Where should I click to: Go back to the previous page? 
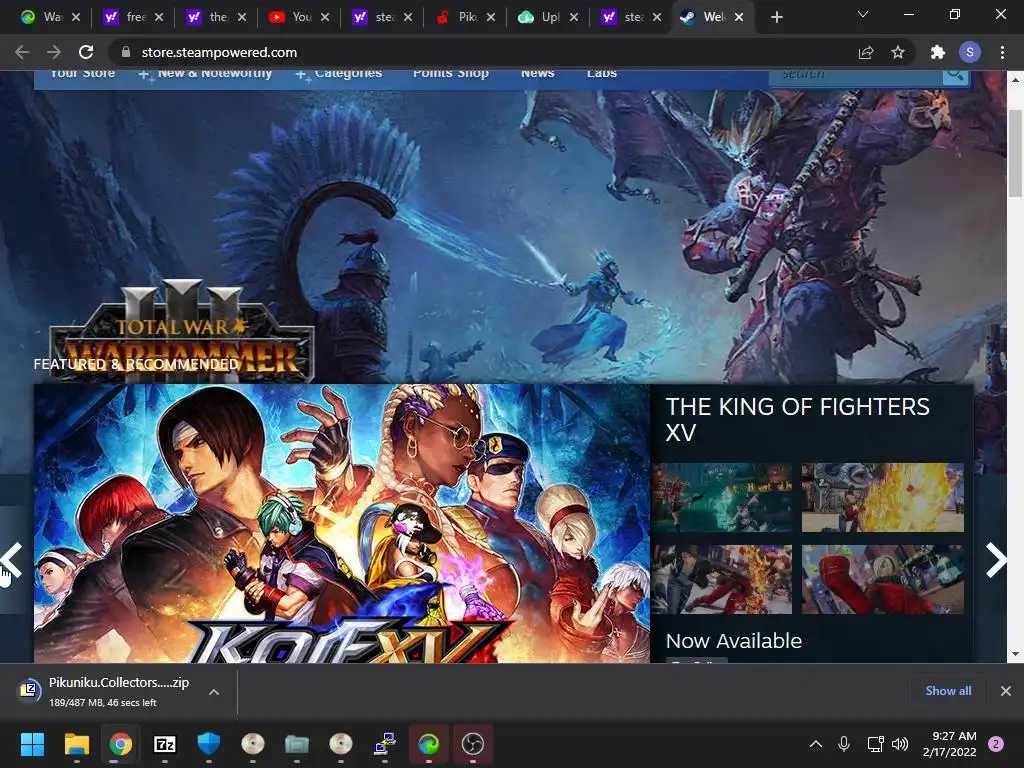[22, 52]
